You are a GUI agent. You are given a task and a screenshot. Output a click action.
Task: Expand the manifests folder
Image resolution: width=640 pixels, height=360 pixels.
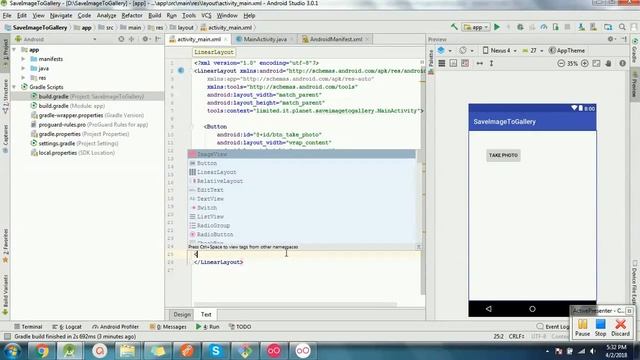coord(23,59)
